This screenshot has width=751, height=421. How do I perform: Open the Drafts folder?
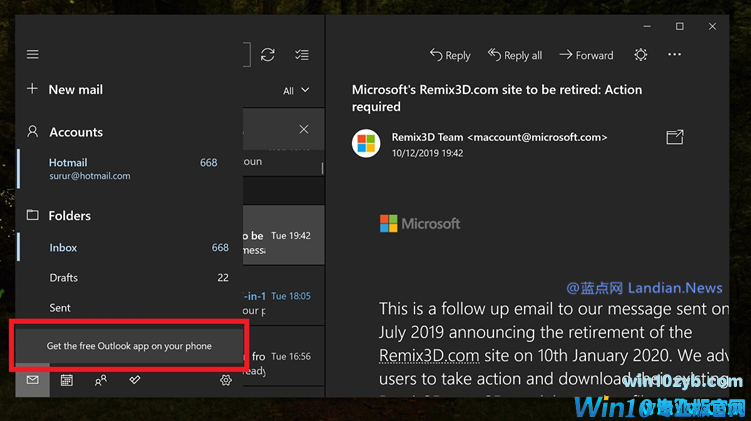130,278
